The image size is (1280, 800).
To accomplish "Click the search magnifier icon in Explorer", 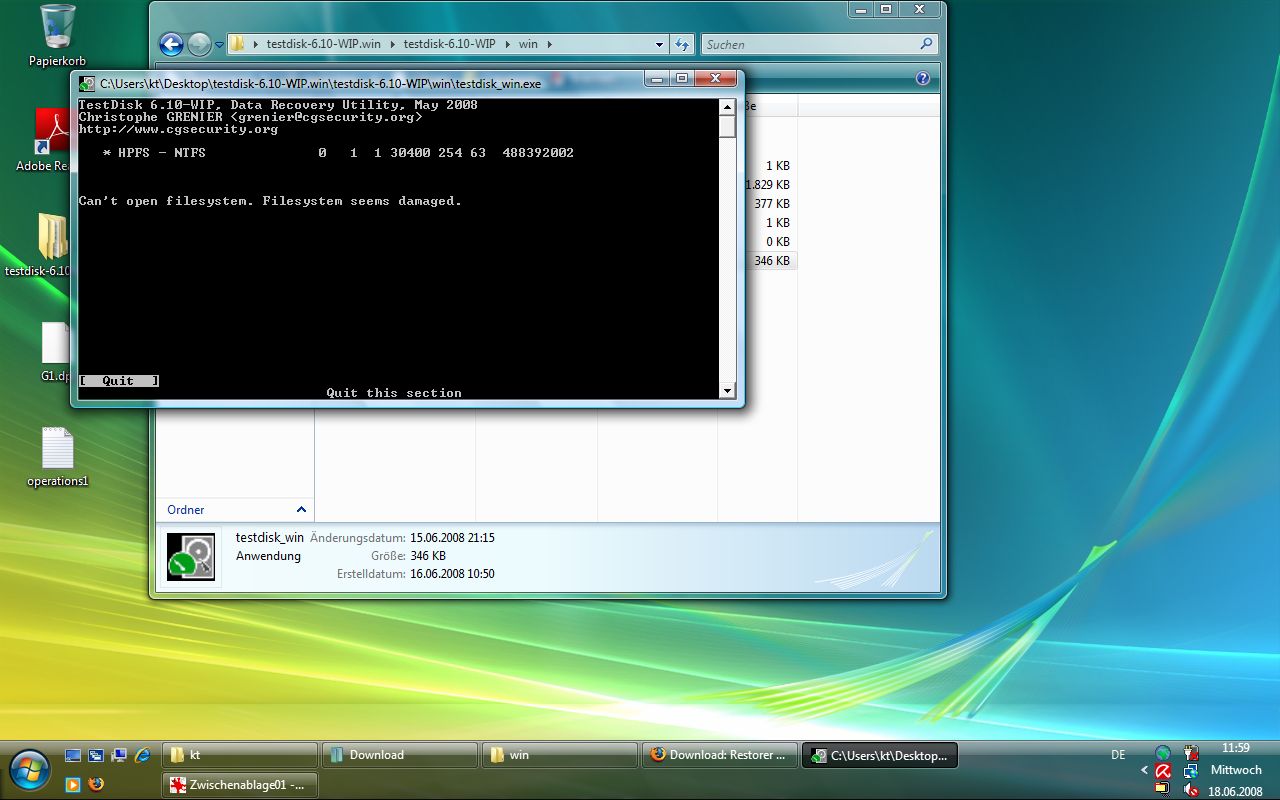I will (x=926, y=44).
